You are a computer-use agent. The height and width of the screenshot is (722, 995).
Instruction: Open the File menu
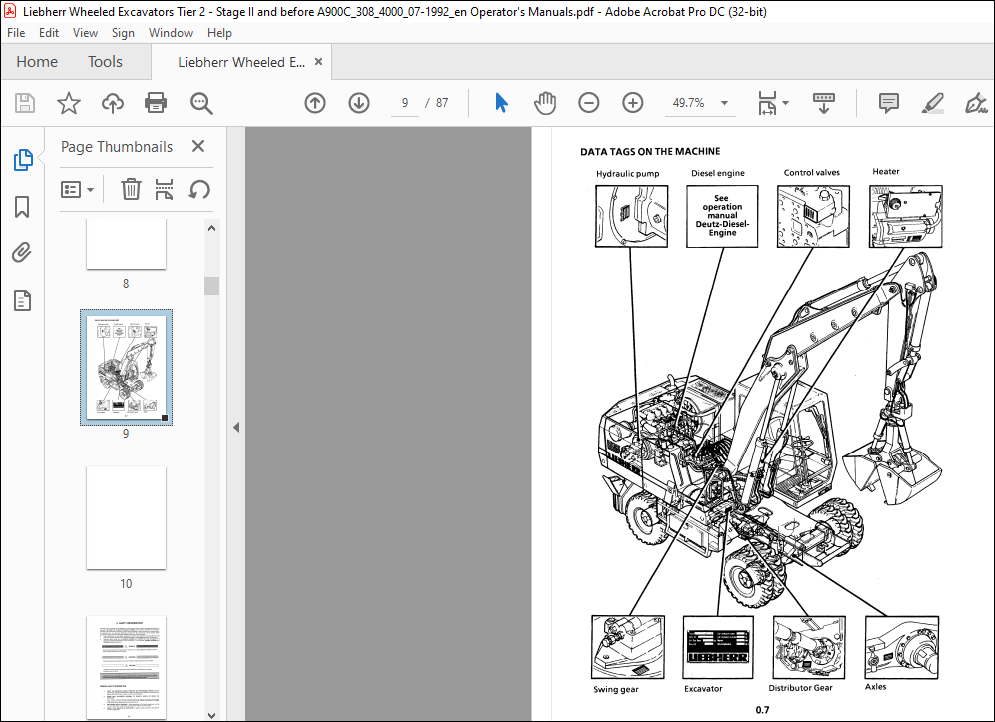tap(16, 33)
